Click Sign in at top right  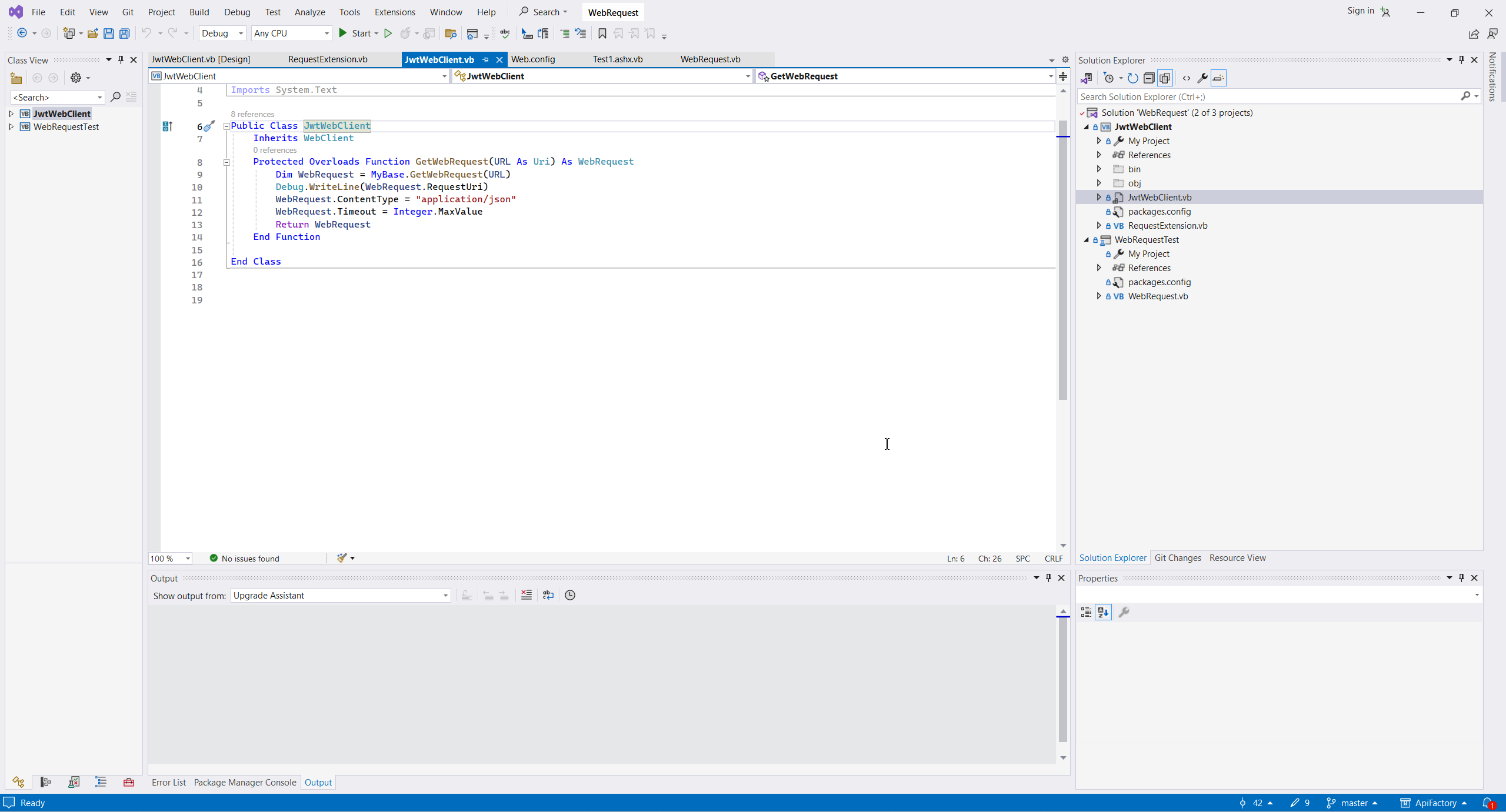pyautogui.click(x=1360, y=11)
